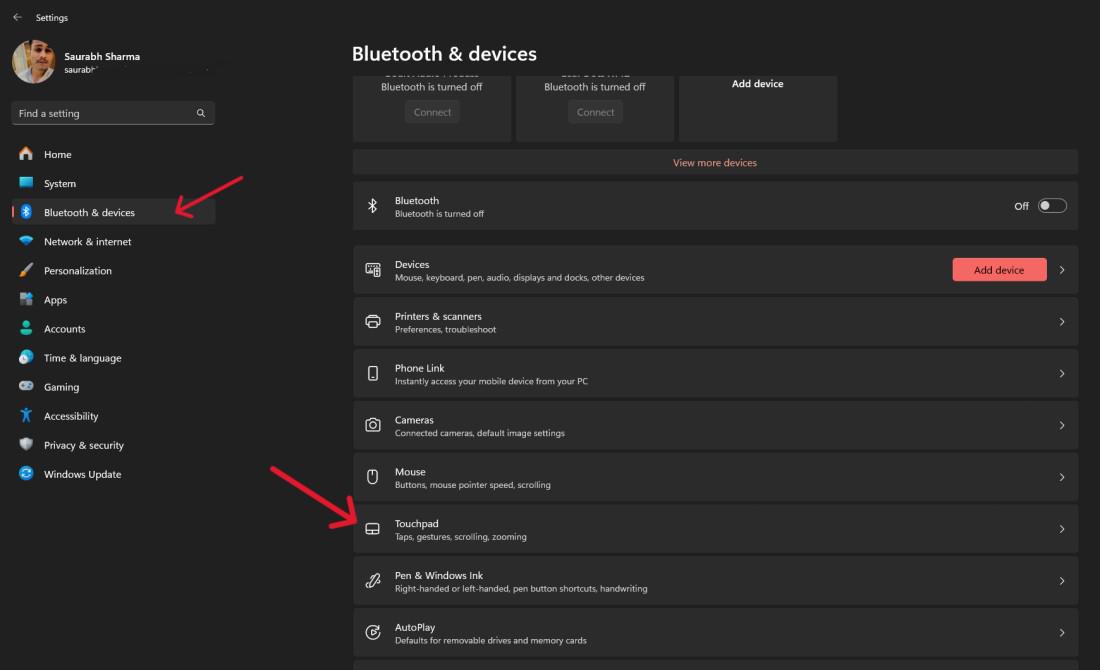Click the Bluetooth sidebar icon
The width and height of the screenshot is (1100, 670).
(26, 212)
